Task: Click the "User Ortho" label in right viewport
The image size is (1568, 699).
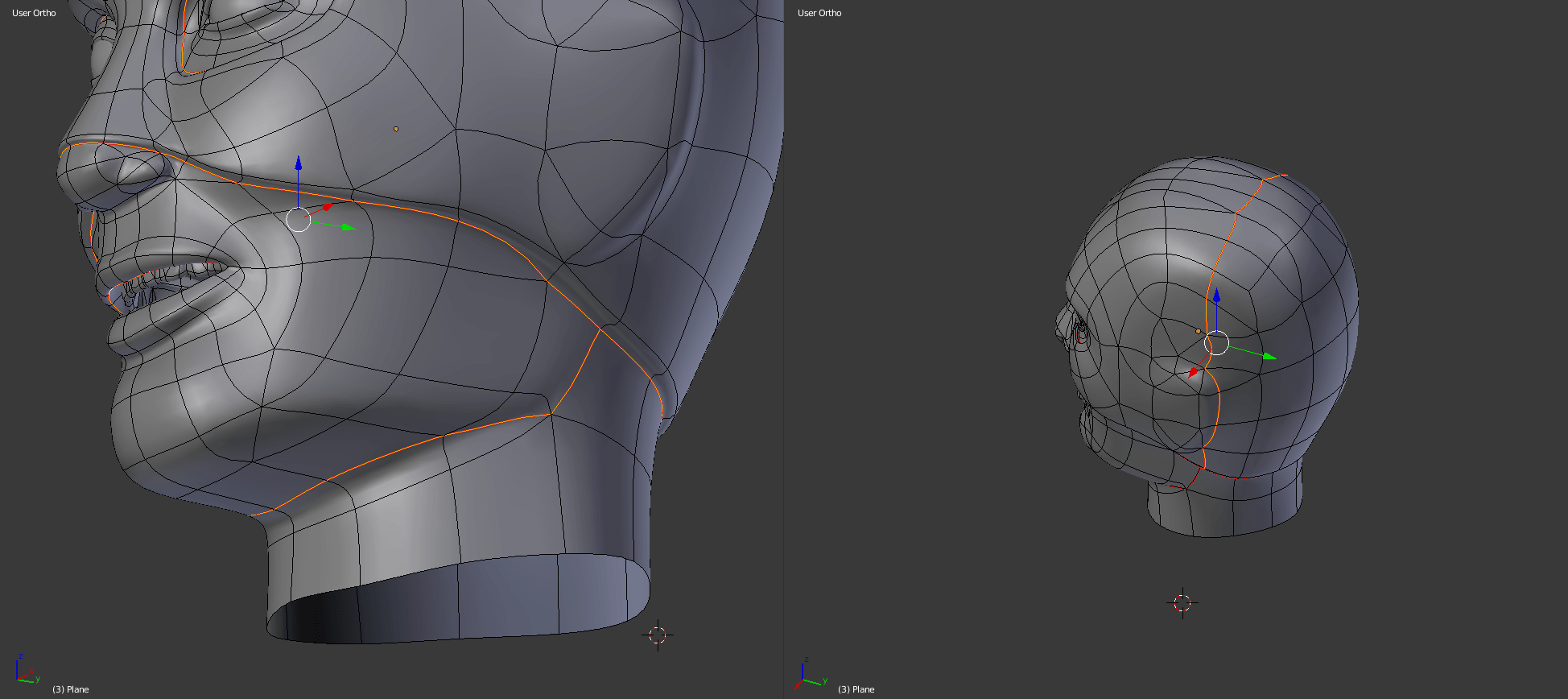Action: tap(819, 13)
